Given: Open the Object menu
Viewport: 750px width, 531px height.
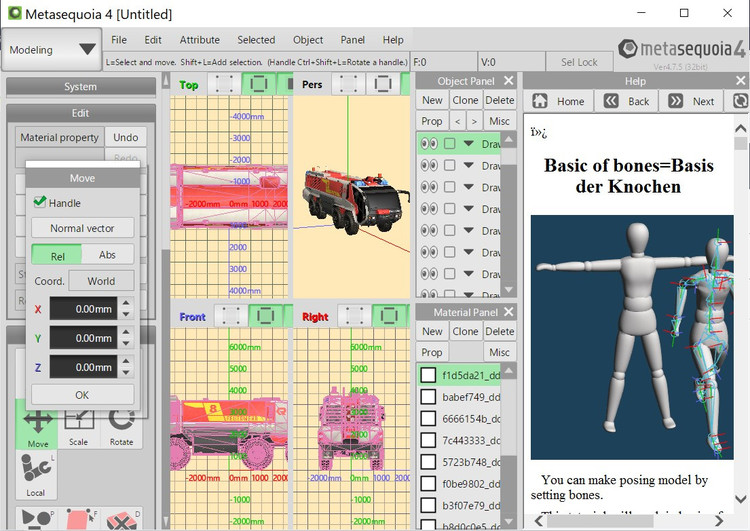Looking at the screenshot, I should pos(308,40).
